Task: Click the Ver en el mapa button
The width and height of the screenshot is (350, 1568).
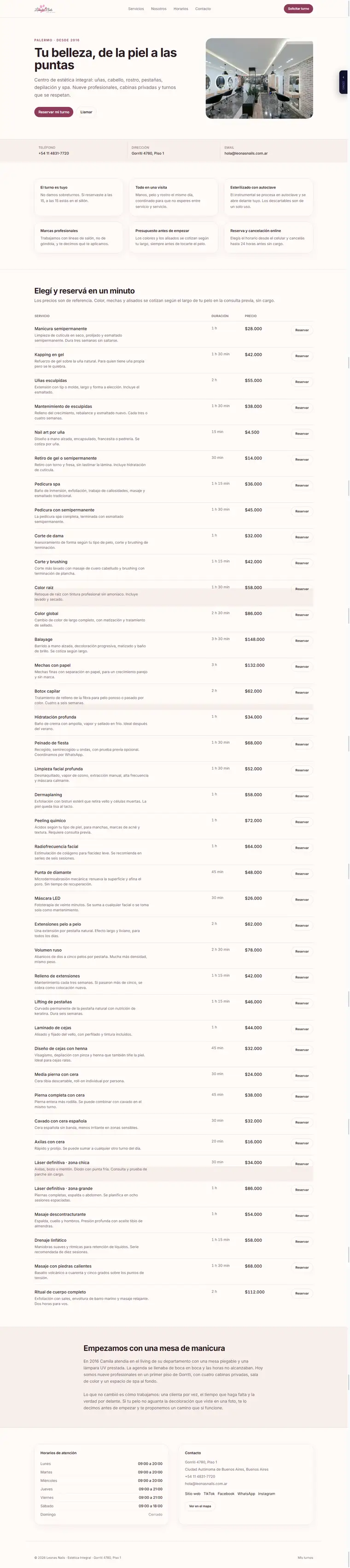Action: coord(200,1506)
